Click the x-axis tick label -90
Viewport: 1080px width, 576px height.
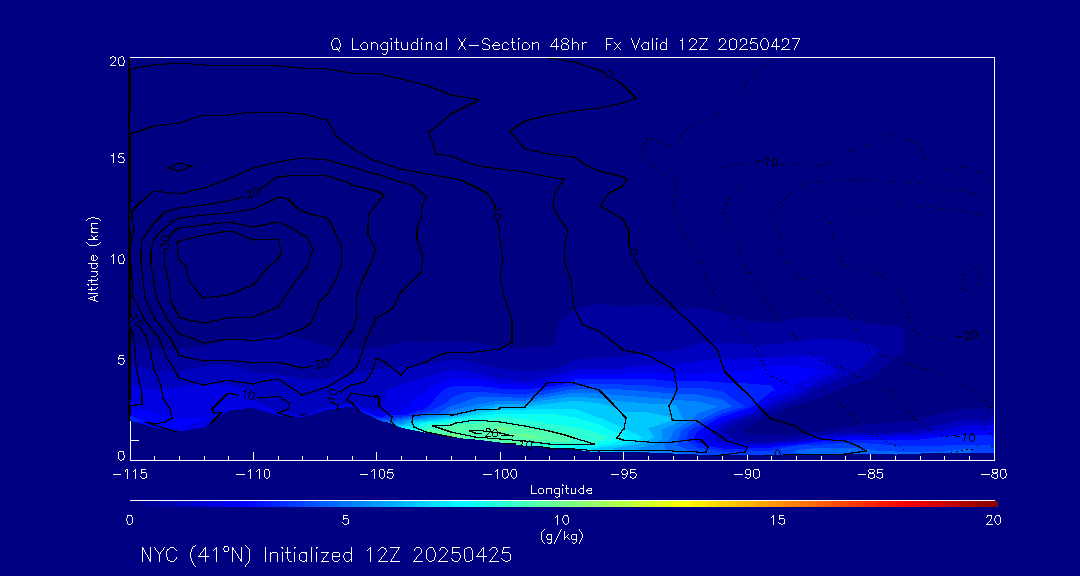tap(747, 475)
